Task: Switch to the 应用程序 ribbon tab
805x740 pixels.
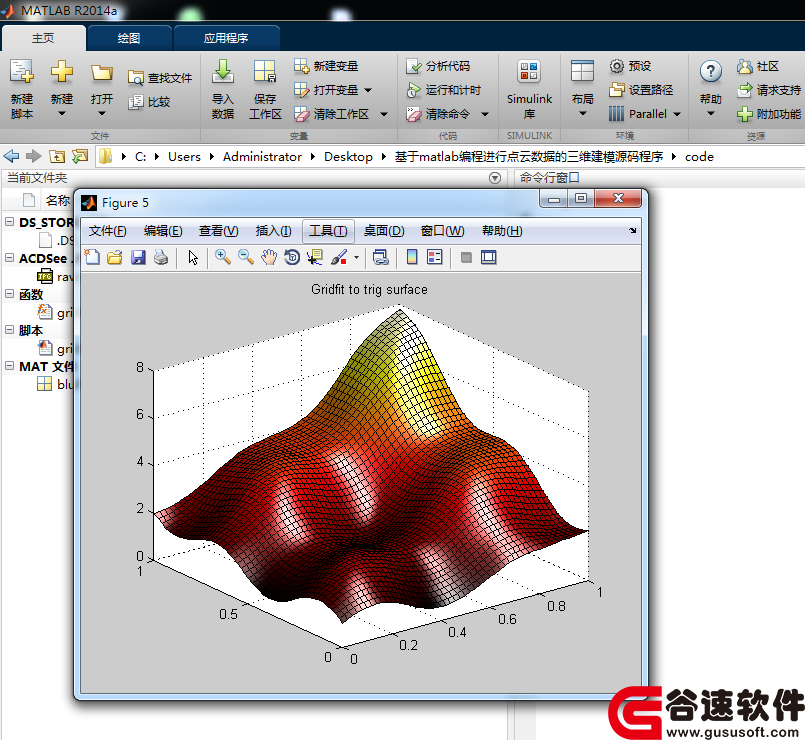Action: (226, 38)
